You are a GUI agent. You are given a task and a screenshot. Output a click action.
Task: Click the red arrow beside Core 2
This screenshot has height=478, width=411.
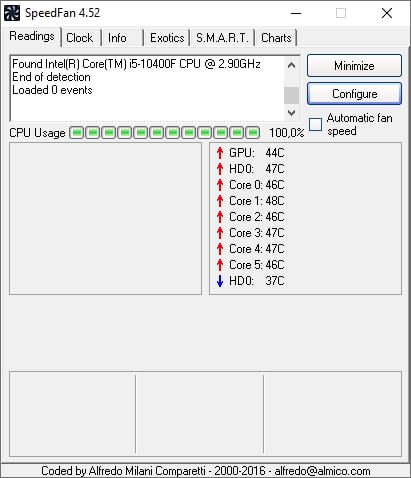click(x=220, y=217)
